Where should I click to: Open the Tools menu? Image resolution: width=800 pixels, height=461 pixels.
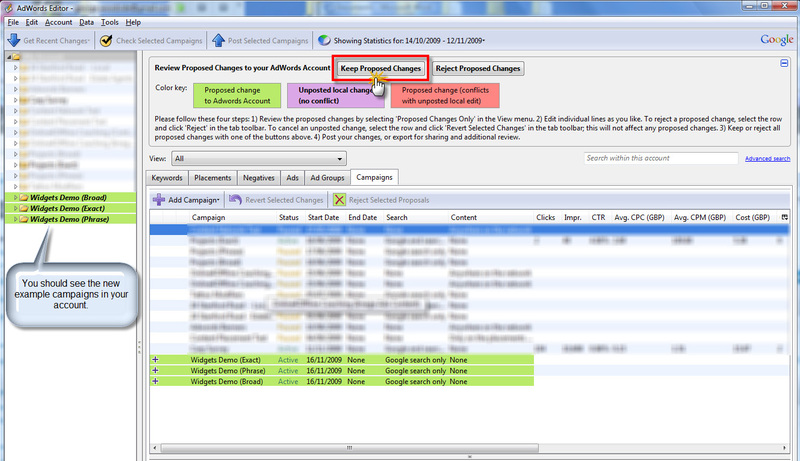click(110, 22)
